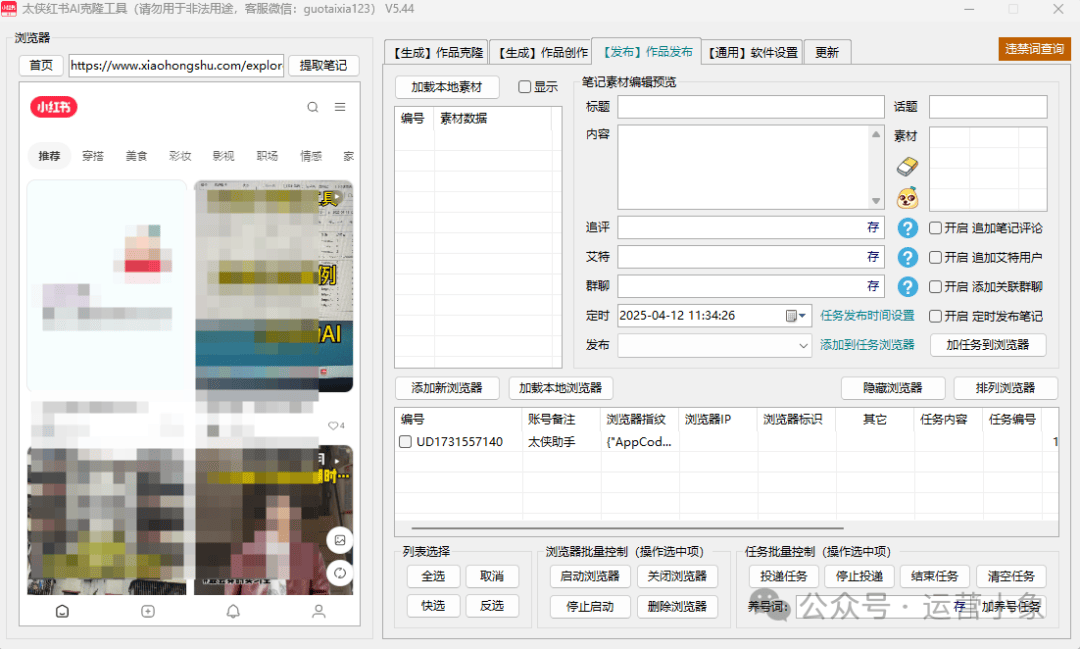Open the 定时 date picker calendar
Screen dimensions: 1080x649
click(796, 316)
